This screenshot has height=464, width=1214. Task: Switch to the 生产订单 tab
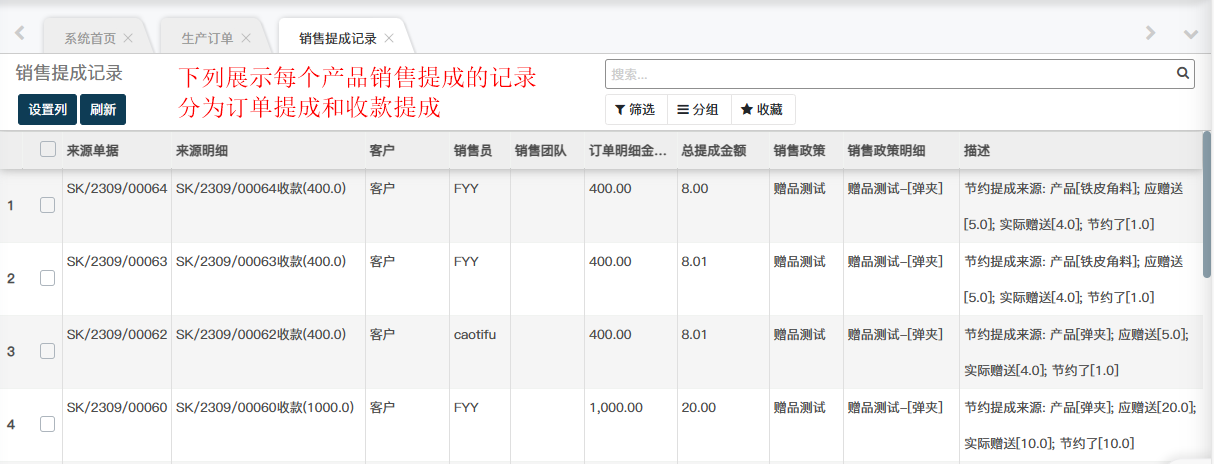207,38
